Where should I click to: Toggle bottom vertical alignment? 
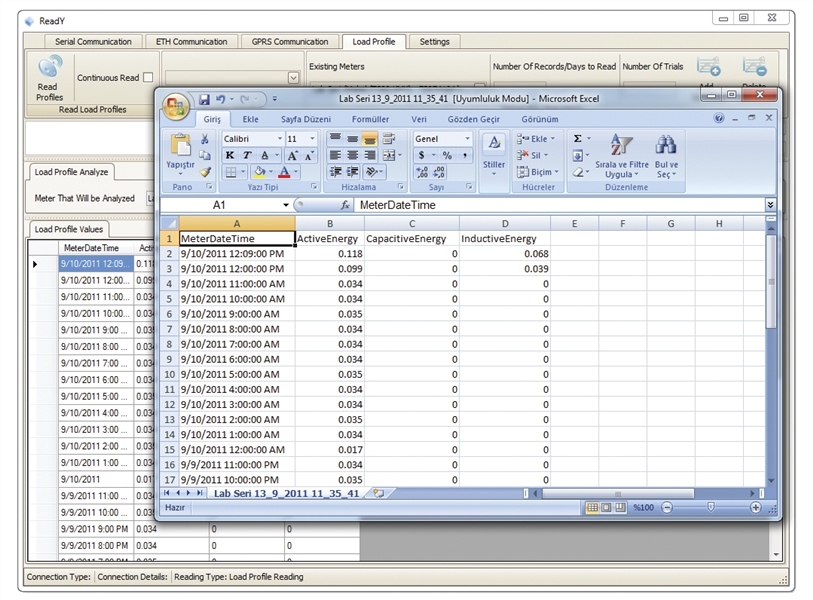(370, 138)
